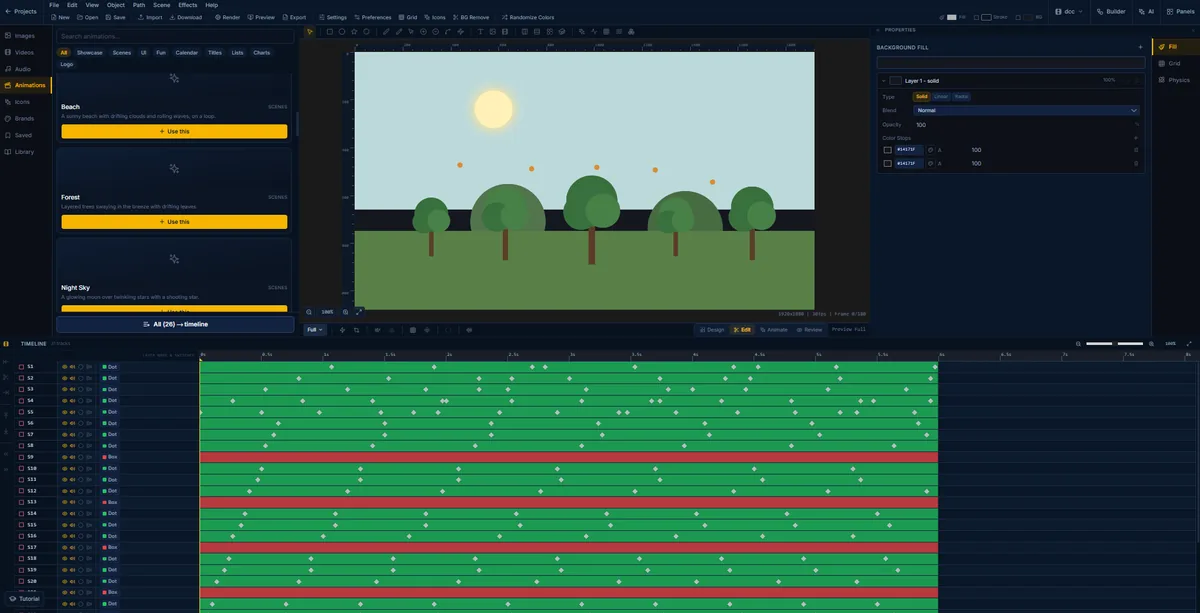Screen dimensions: 1200x613
Task: Open the Tutorial button
Action: coord(25,599)
